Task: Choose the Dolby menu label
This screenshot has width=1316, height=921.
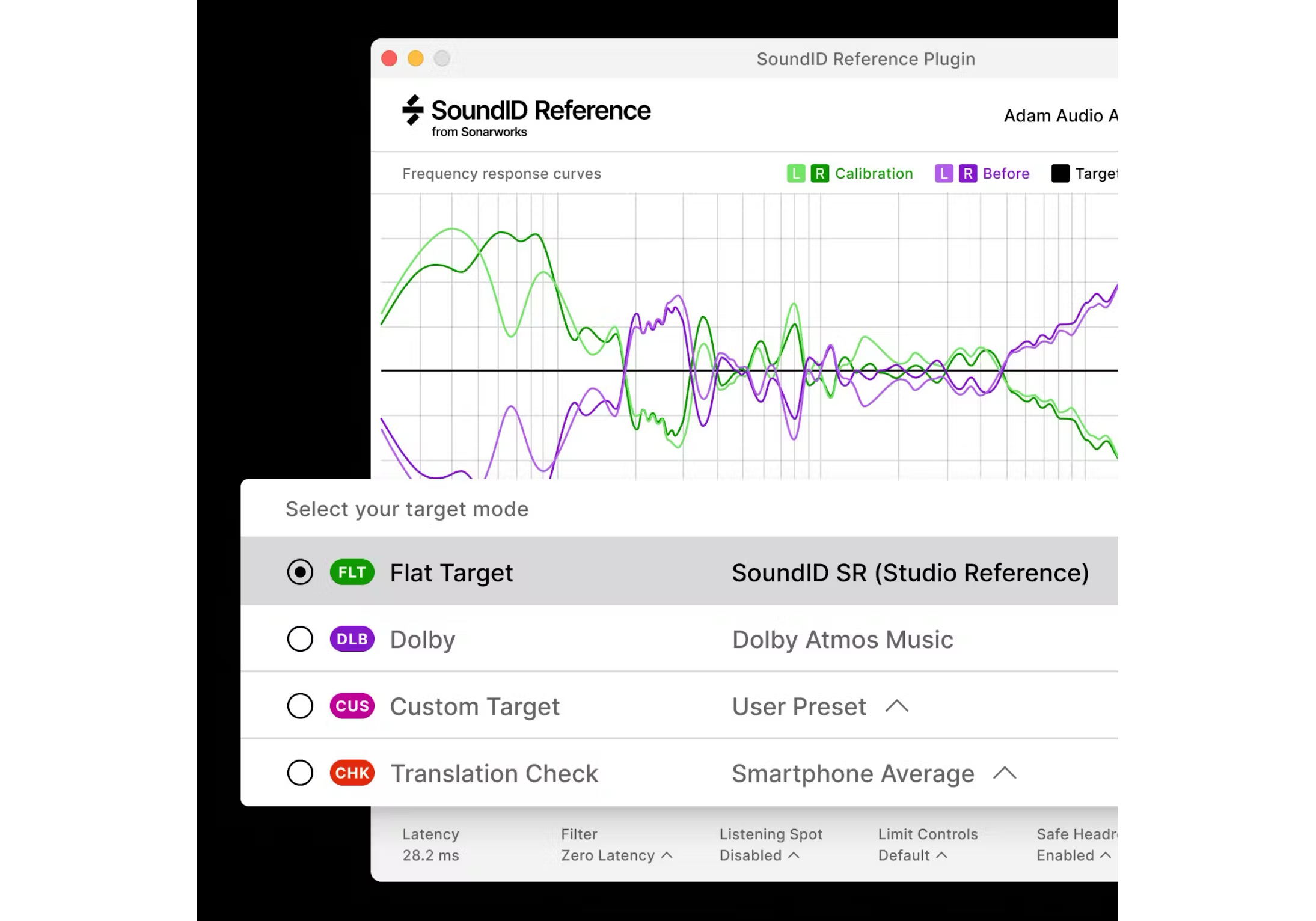Action: [423, 640]
